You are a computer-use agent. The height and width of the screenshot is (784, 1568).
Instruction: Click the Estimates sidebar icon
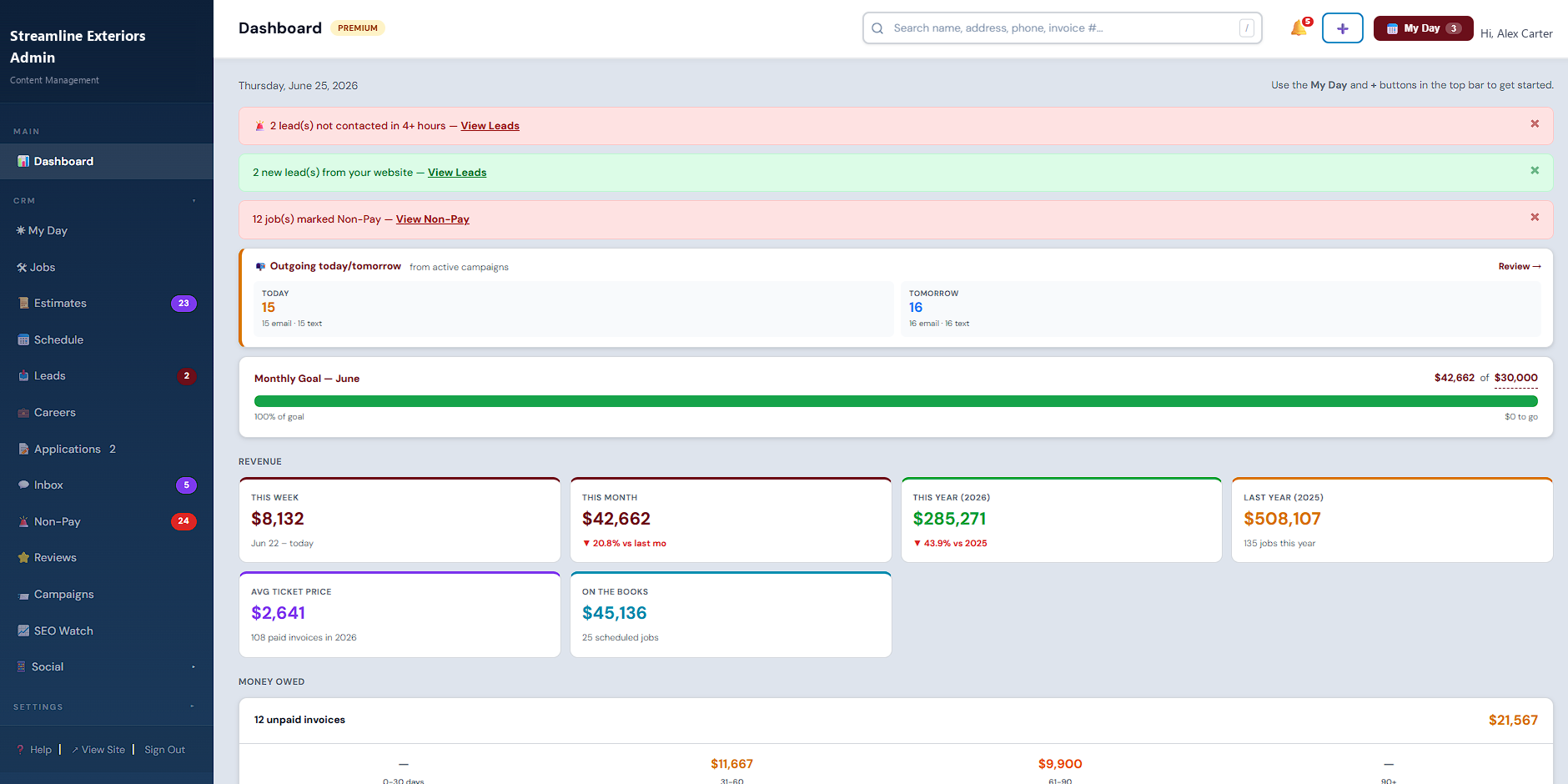(x=23, y=303)
